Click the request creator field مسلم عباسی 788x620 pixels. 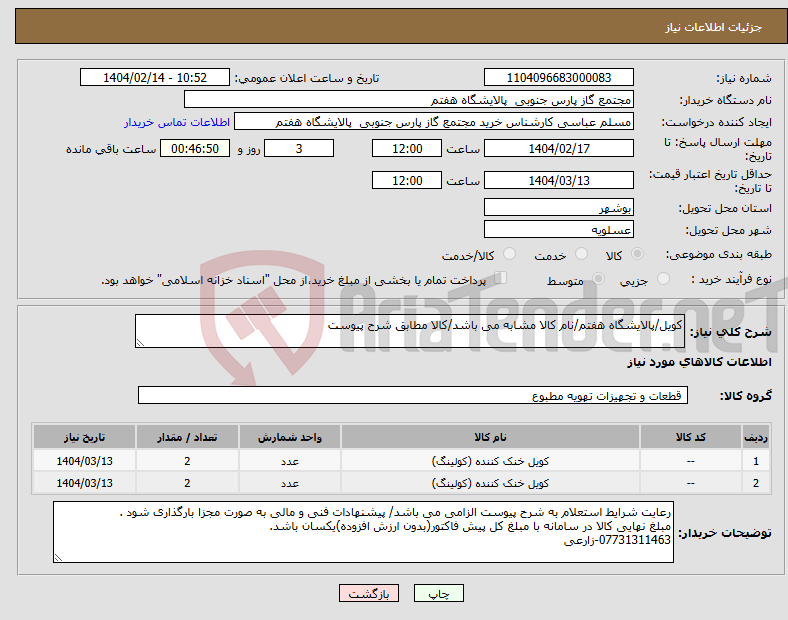[434, 122]
